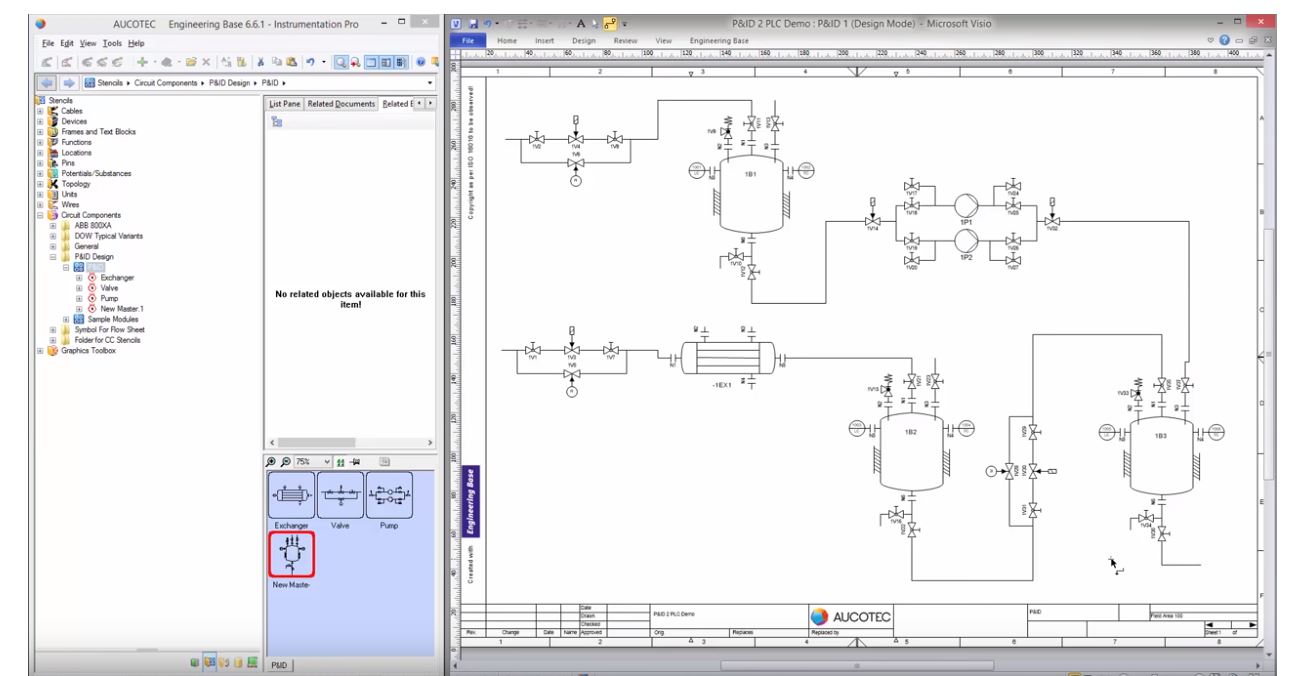Viewport: 1291px width, 676px height.
Task: Select the Valve master in the tree
Action: click(109, 287)
